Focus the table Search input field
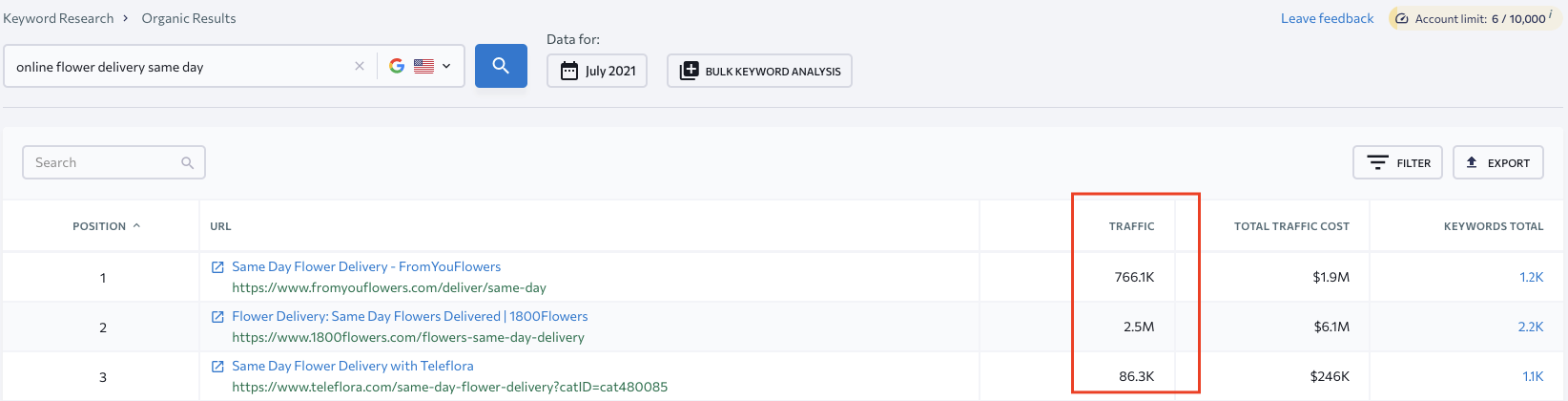Viewport: 1568px width, 401px height. (113, 162)
